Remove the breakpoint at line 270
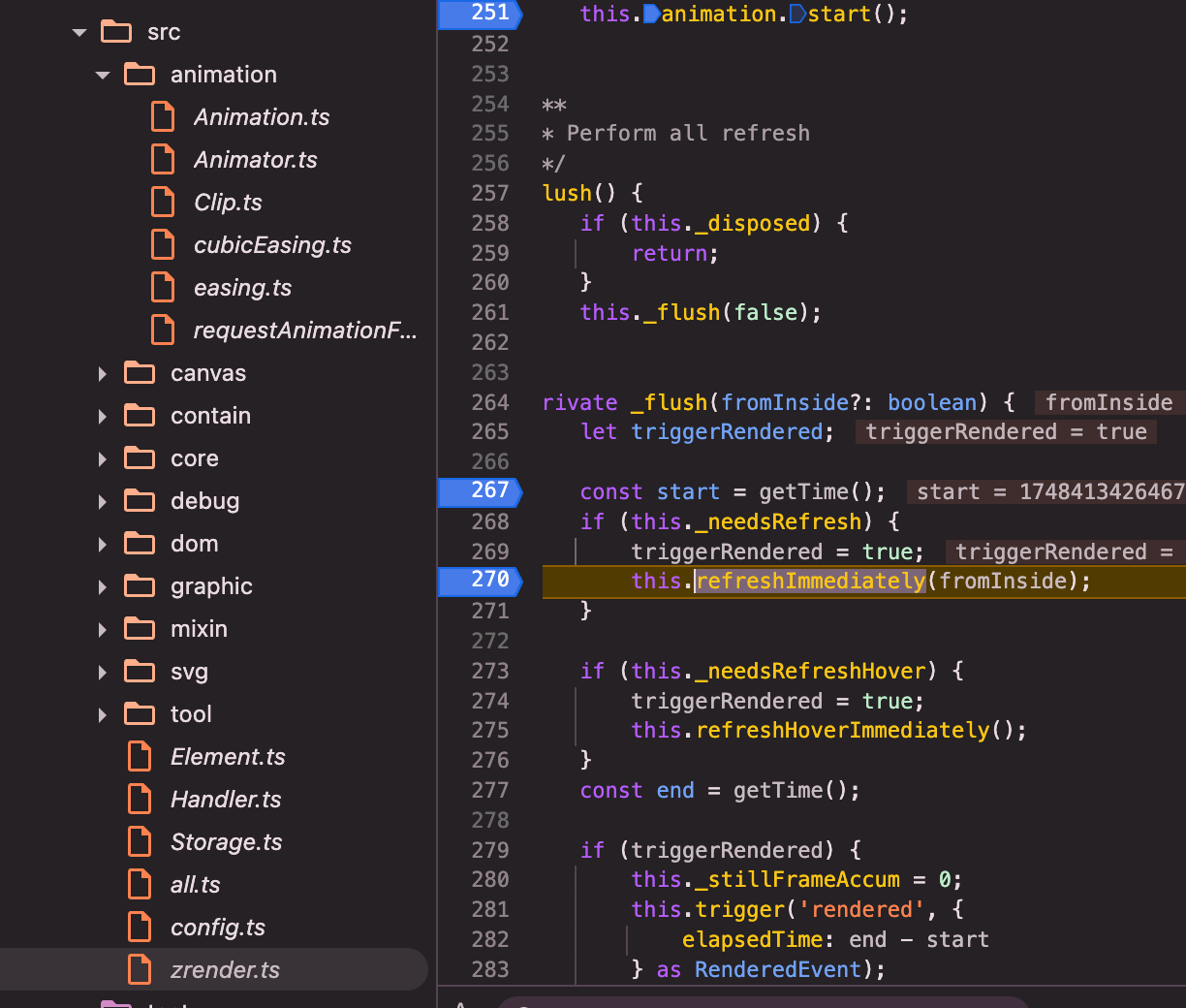This screenshot has height=1008, width=1186. point(481,581)
